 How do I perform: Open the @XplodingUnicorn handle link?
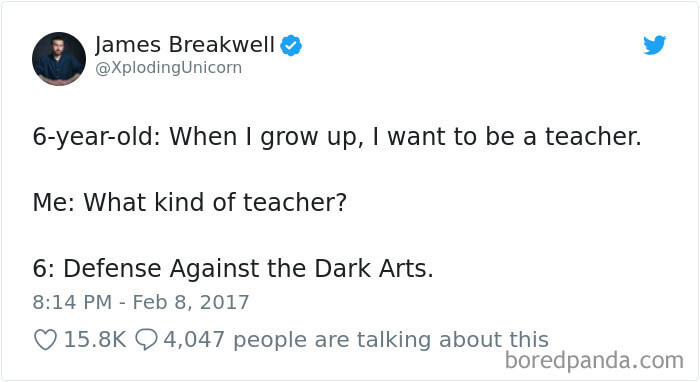(169, 68)
